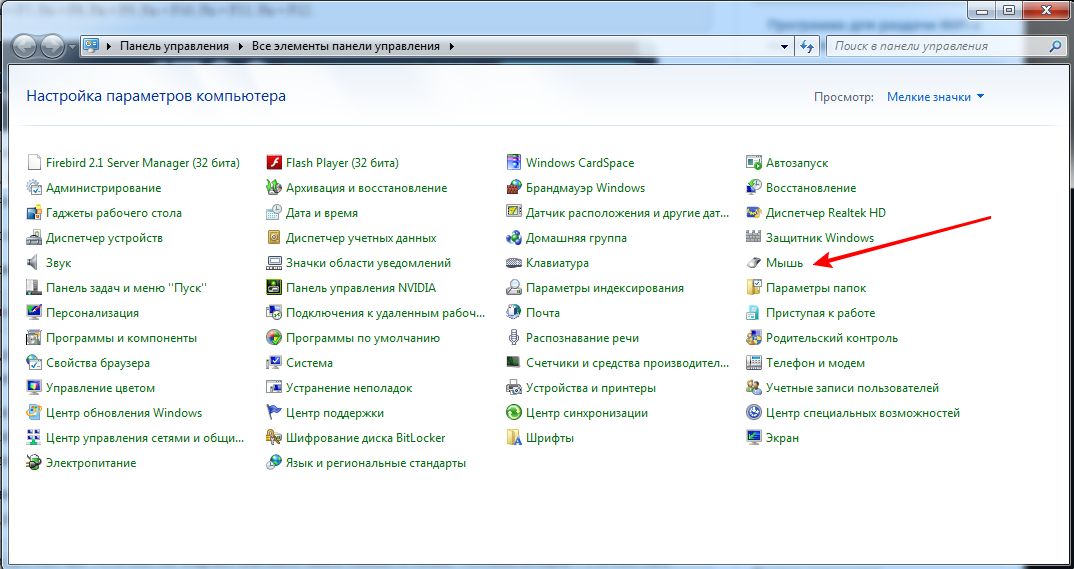Open the Автозапуск icon
This screenshot has width=1074, height=569.
(754, 163)
